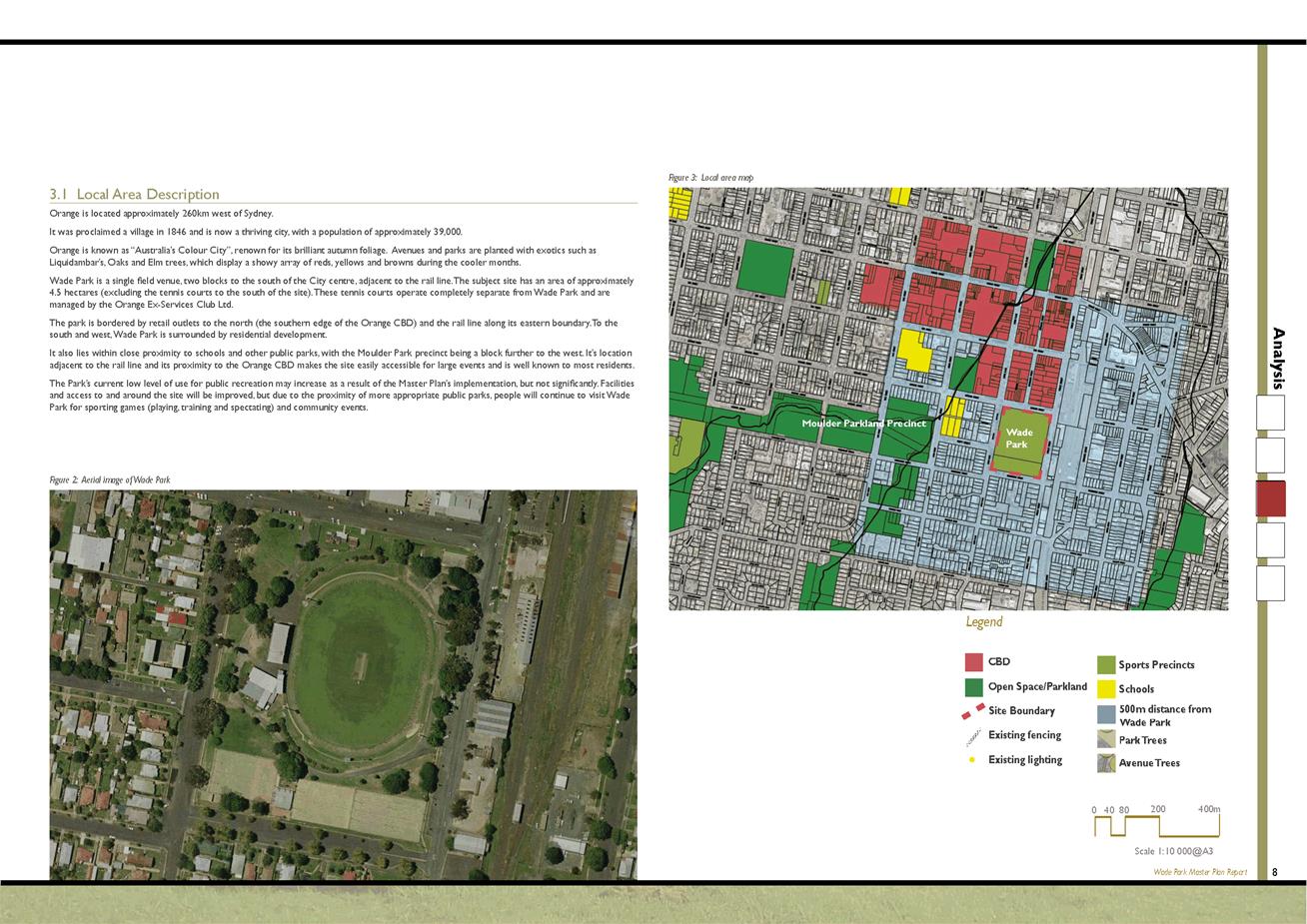Screen dimensions: 1307x924
Task: Click the green Open Space/Parkland swatch
Action: 973,687
